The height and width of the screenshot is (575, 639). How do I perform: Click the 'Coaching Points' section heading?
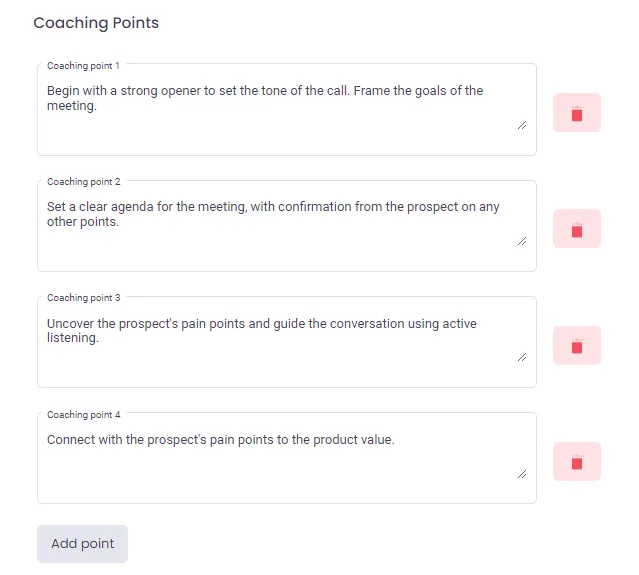(96, 23)
